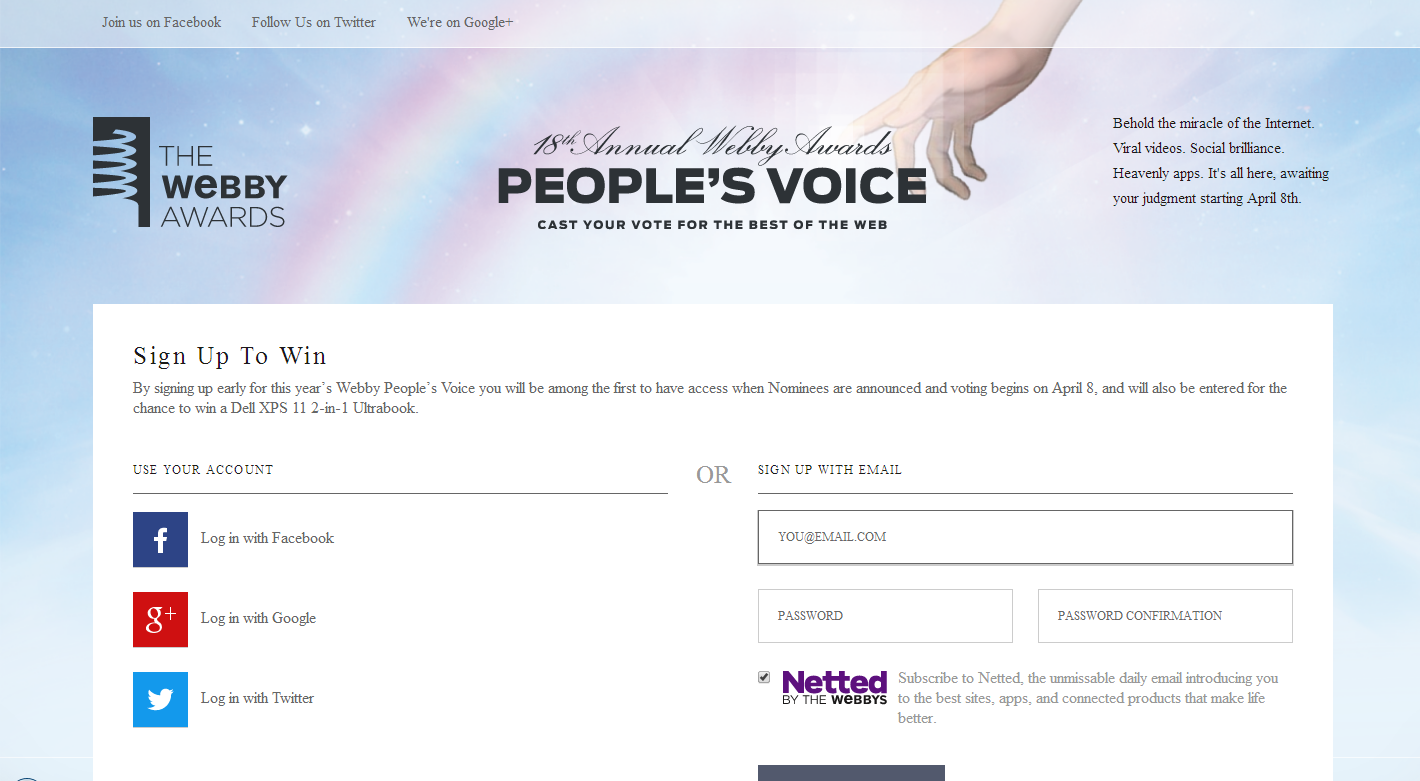Viewport: 1420px width, 781px height.
Task: Click the Subscribe to Netted description text
Action: pos(1088,698)
